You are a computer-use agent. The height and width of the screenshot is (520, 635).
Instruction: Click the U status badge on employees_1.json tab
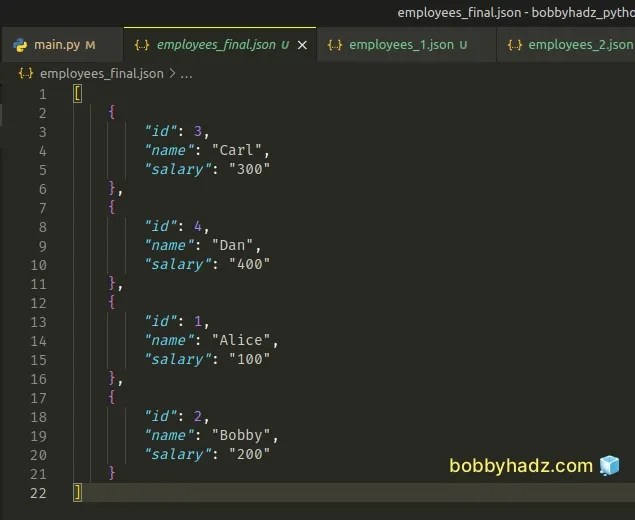(x=463, y=45)
